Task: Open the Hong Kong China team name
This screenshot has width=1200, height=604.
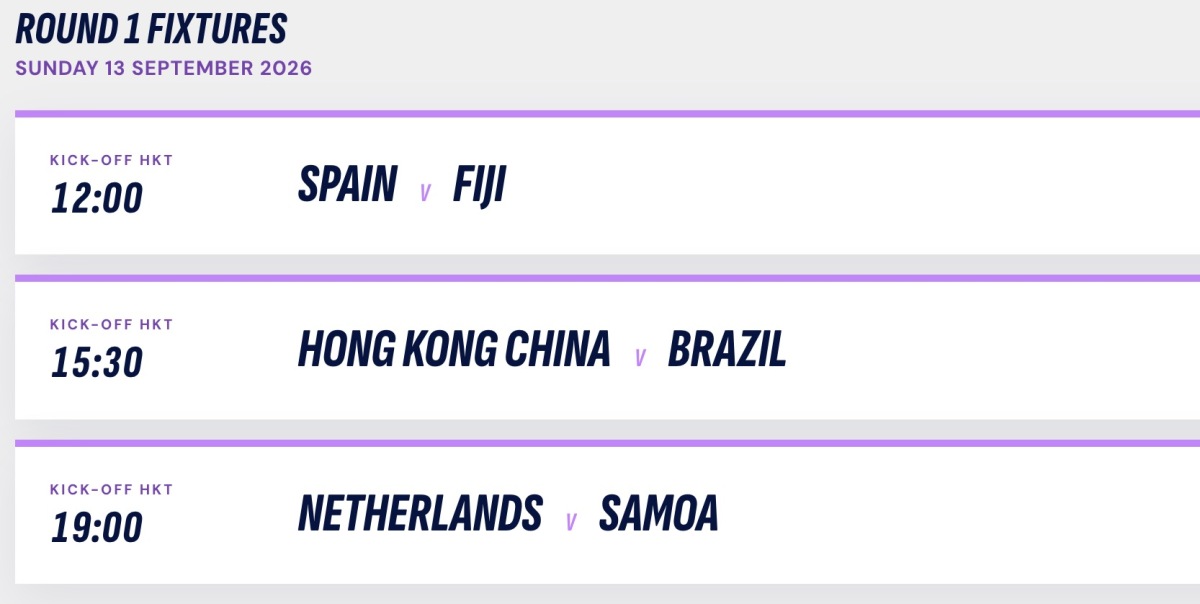Action: 454,349
